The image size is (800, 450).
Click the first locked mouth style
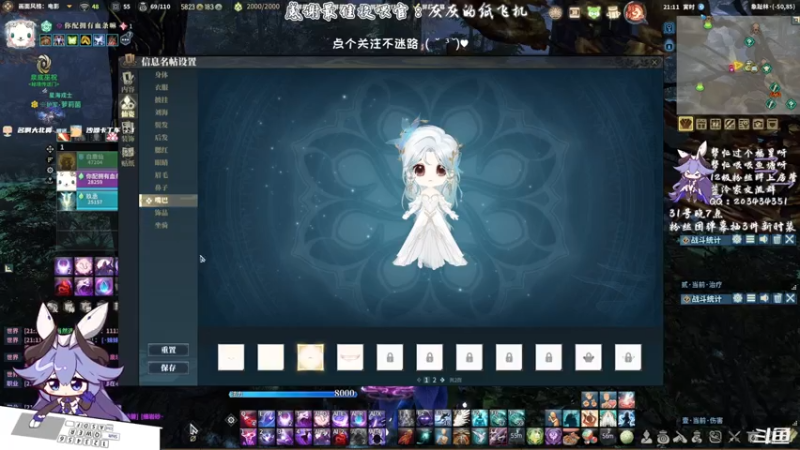(390, 357)
